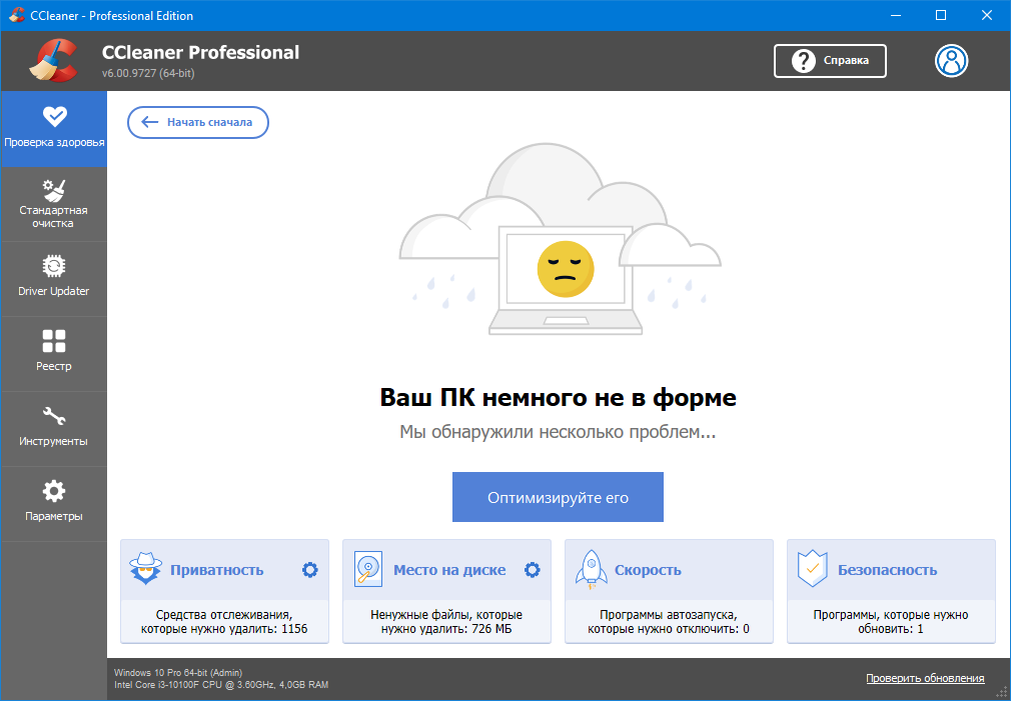
Task: Open Стандартная очистка broom icon
Action: click(x=54, y=190)
